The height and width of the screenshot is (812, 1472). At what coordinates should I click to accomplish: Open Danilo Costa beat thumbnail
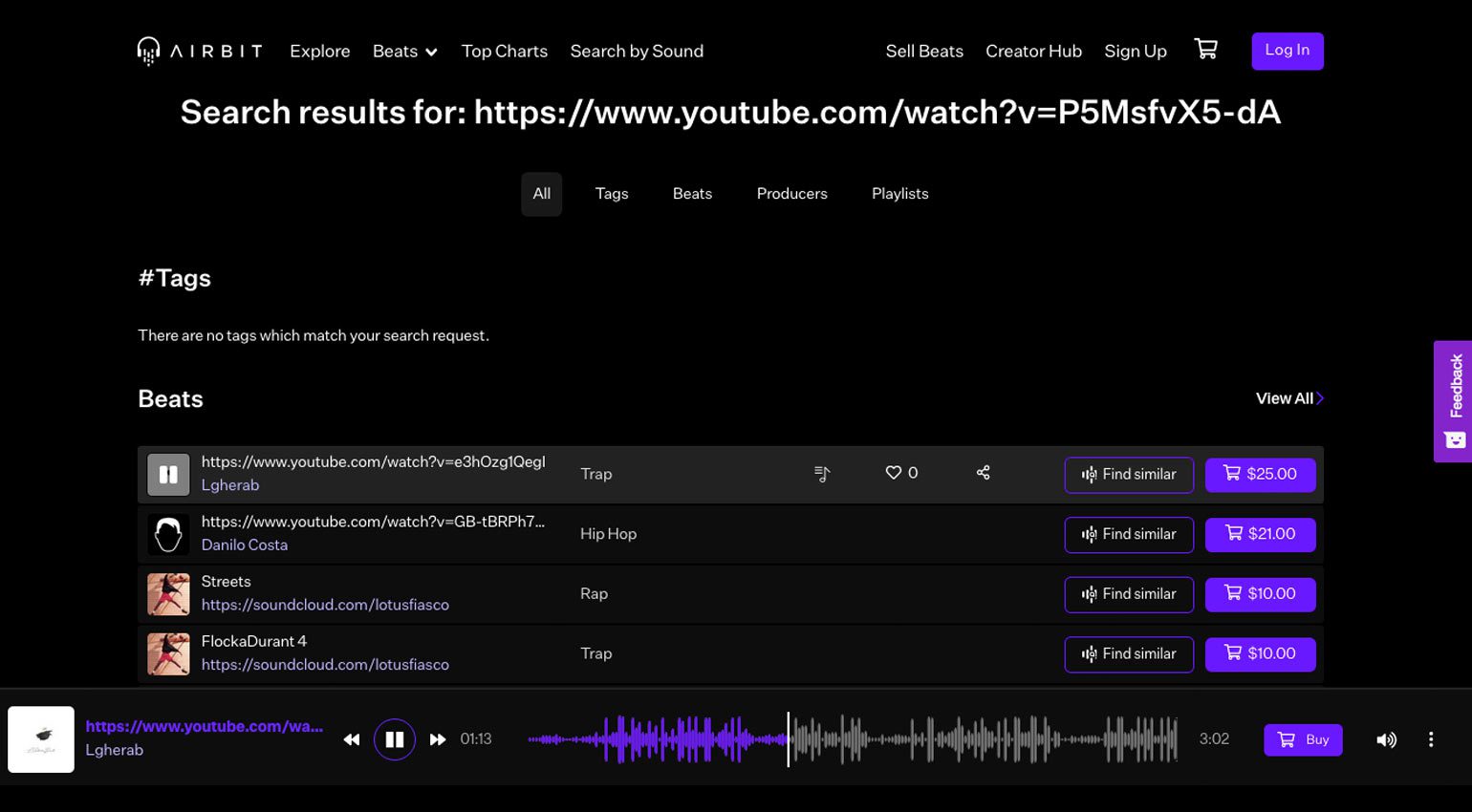click(x=168, y=535)
